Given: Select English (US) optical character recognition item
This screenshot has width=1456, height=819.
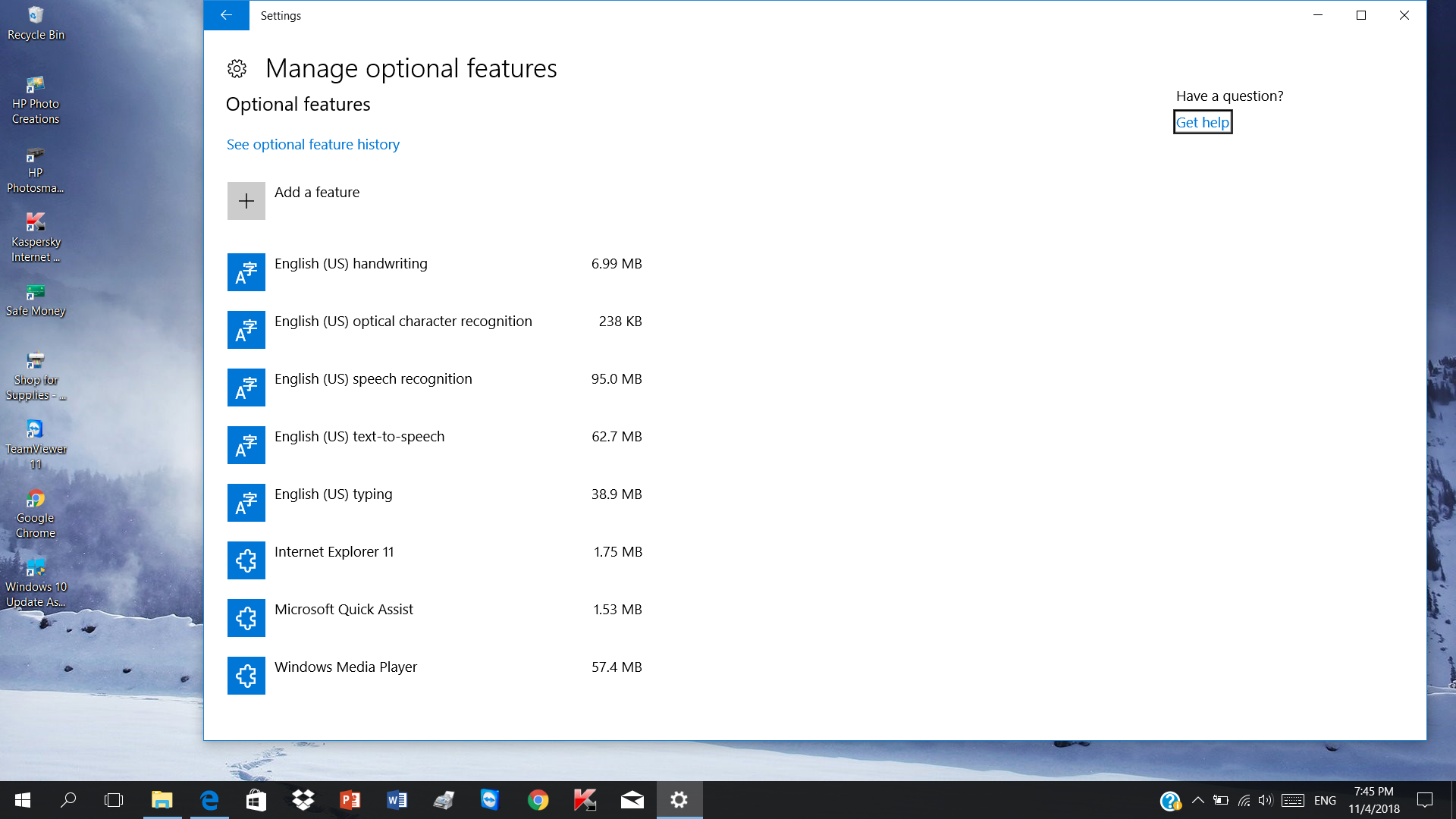Looking at the screenshot, I should (403, 322).
